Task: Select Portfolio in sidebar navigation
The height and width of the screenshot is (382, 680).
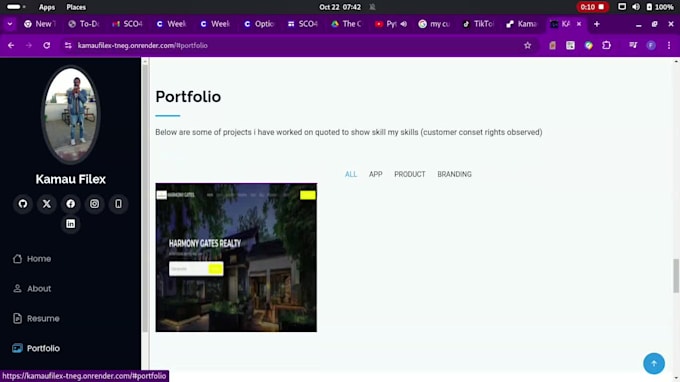Action: pyautogui.click(x=36, y=348)
